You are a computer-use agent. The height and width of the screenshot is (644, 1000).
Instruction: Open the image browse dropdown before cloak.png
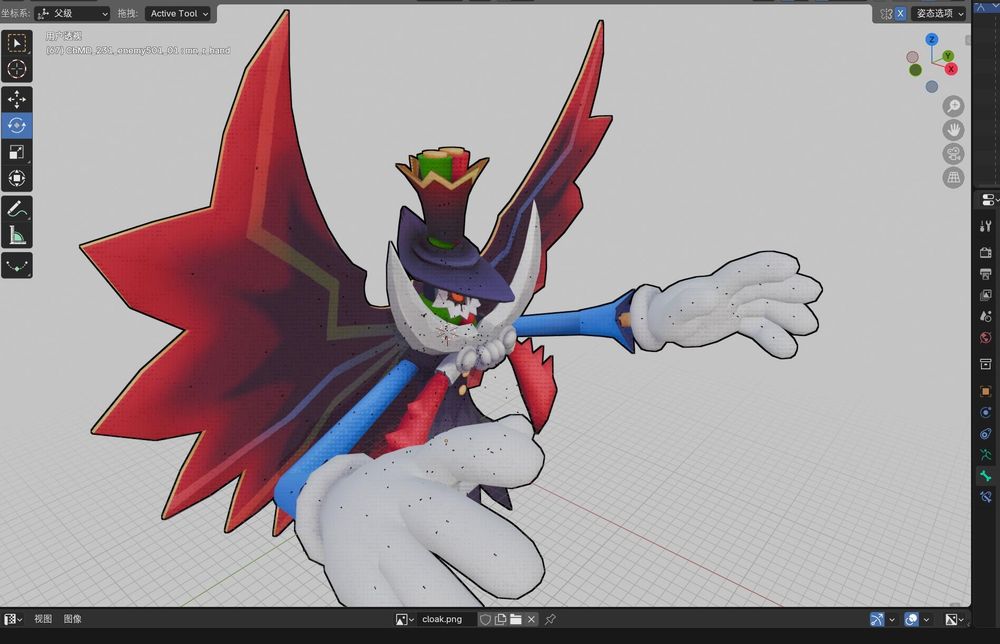coord(405,619)
